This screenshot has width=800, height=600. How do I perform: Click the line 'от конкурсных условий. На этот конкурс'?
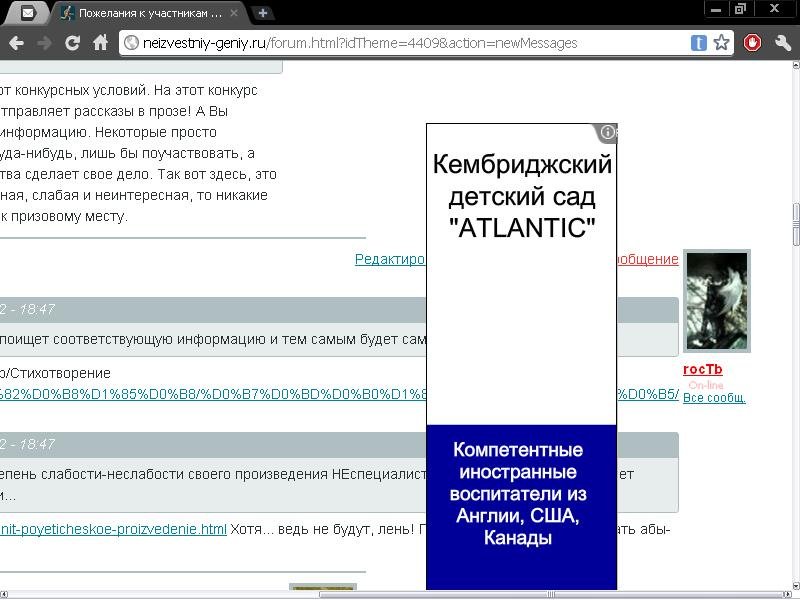tap(129, 90)
